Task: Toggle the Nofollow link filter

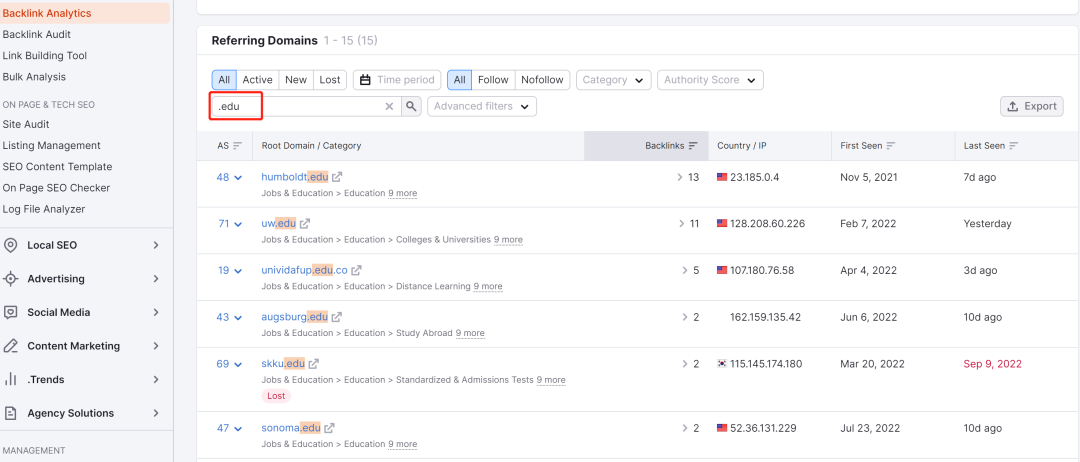Action: click(542, 80)
